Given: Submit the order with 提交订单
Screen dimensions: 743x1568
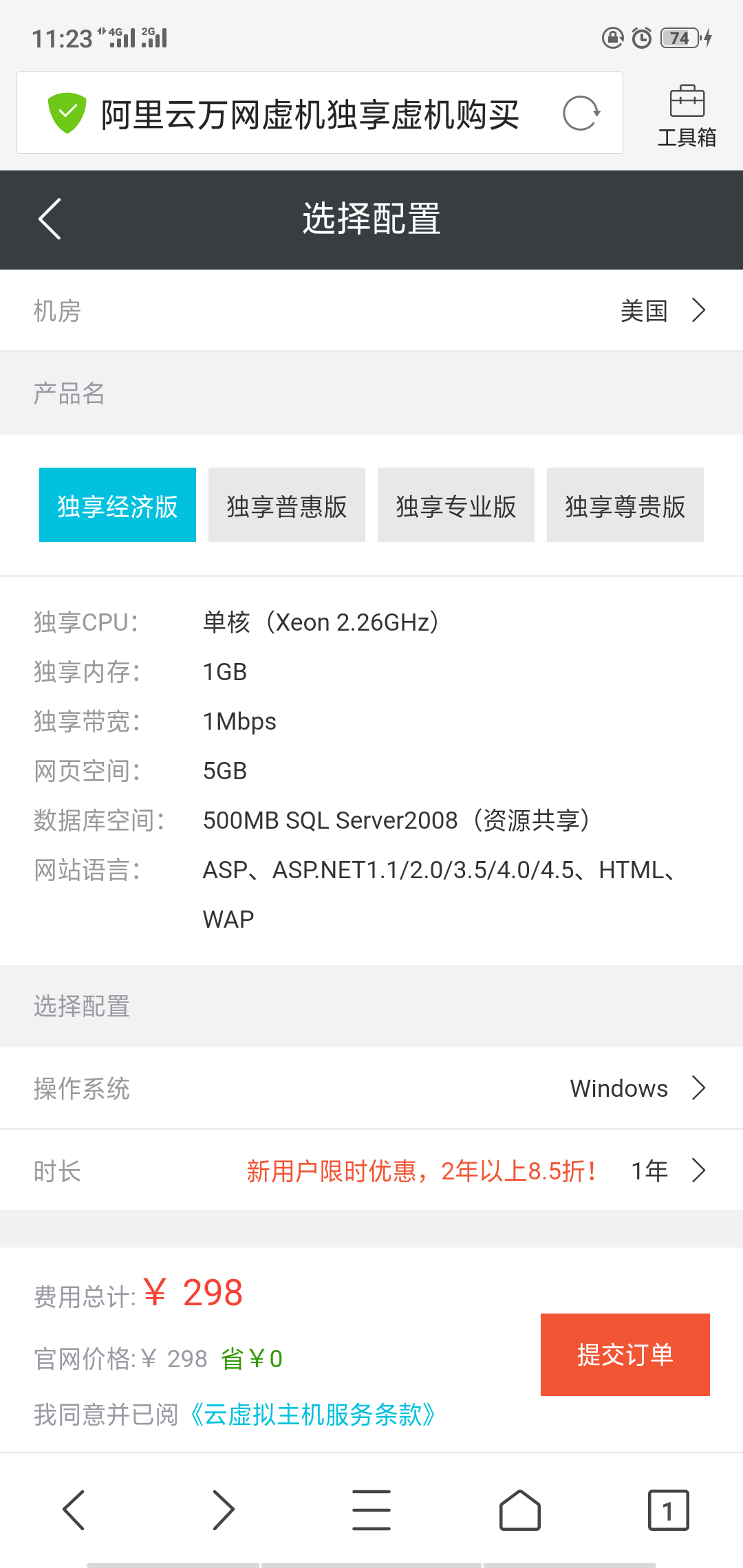Looking at the screenshot, I should point(625,1354).
